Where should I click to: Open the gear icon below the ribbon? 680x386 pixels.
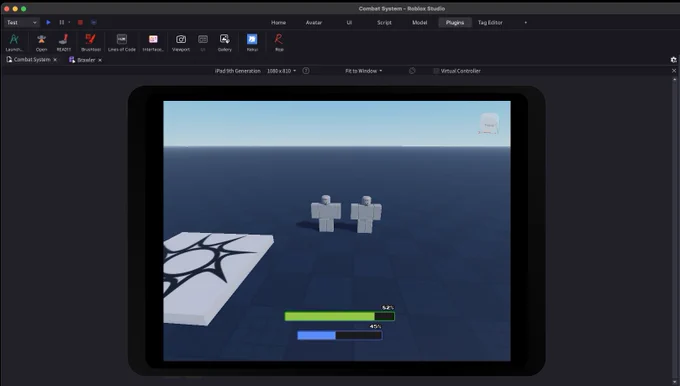pyautogui.click(x=673, y=60)
